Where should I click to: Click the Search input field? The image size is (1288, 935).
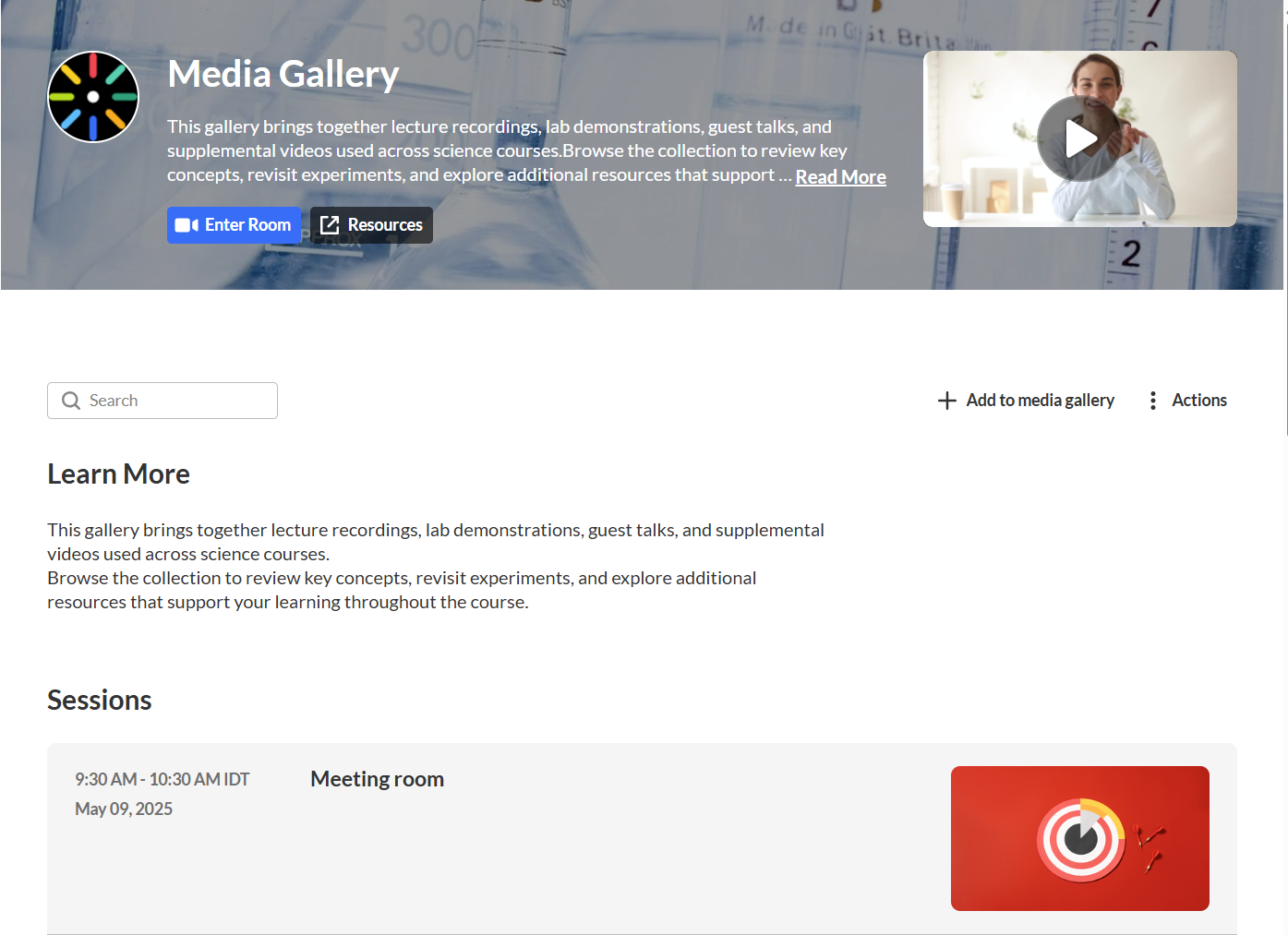point(163,401)
